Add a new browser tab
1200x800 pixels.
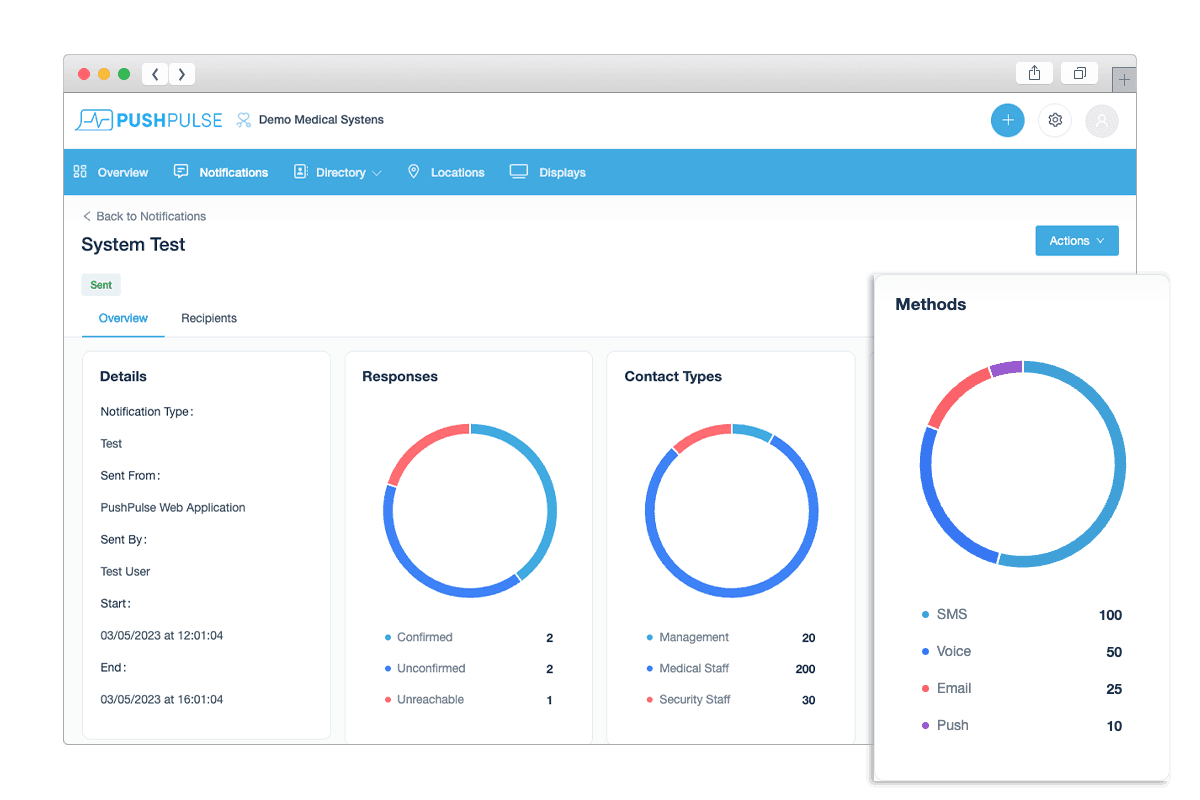click(x=1124, y=79)
